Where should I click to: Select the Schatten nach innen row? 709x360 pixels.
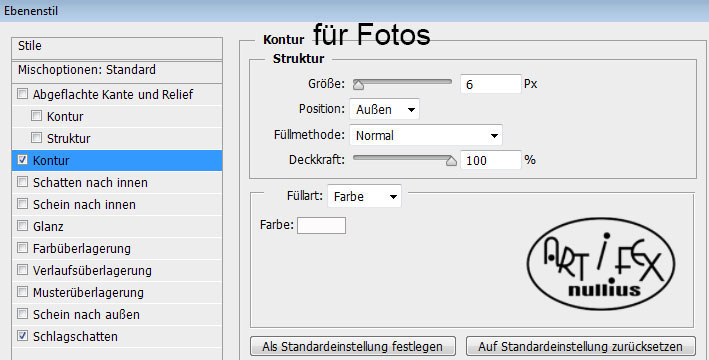117,182
